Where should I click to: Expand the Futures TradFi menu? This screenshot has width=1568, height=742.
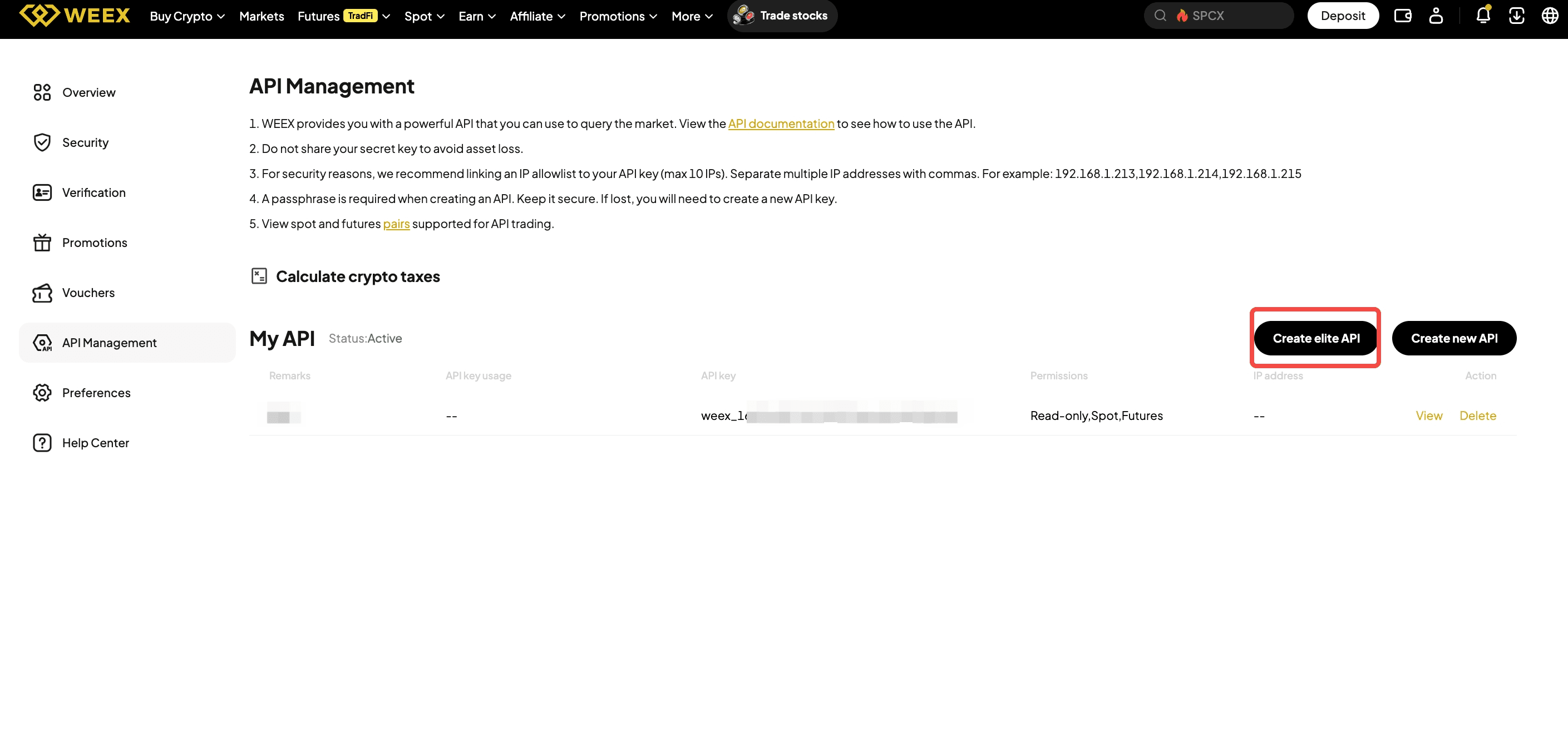coord(344,17)
